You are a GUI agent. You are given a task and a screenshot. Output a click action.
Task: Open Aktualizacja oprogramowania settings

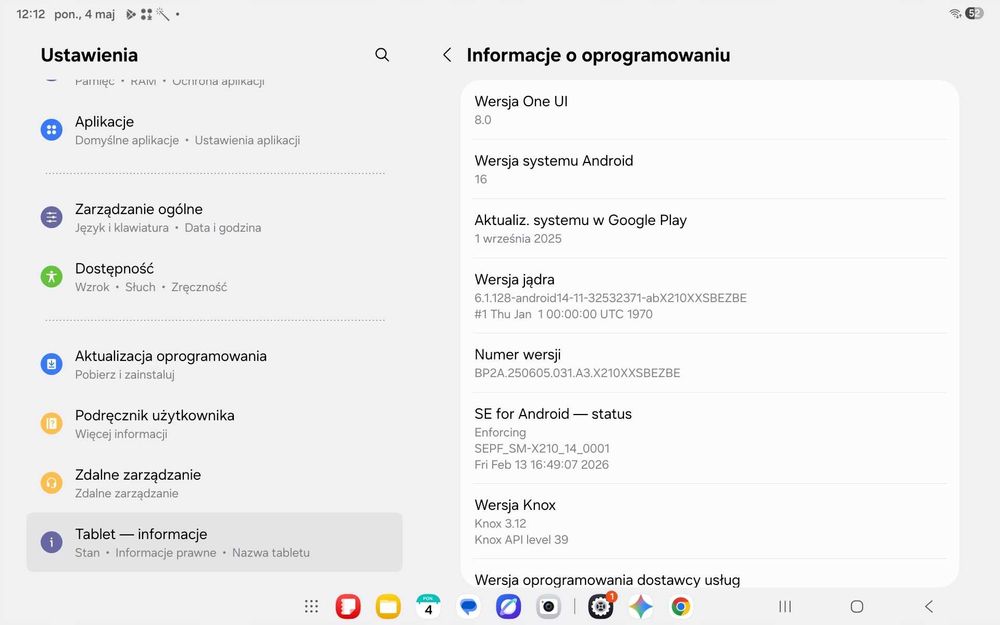[x=214, y=364]
